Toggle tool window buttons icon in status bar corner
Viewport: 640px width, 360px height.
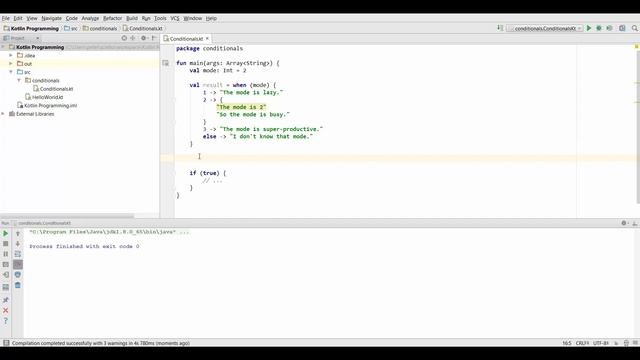[6, 343]
